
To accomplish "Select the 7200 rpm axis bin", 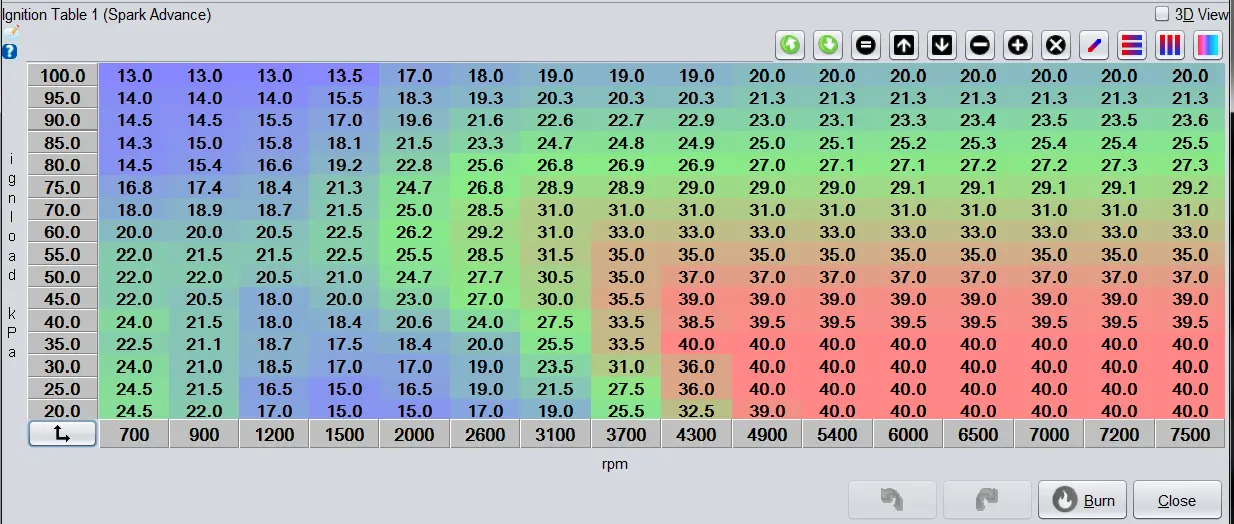I will pyautogui.click(x=1119, y=435).
